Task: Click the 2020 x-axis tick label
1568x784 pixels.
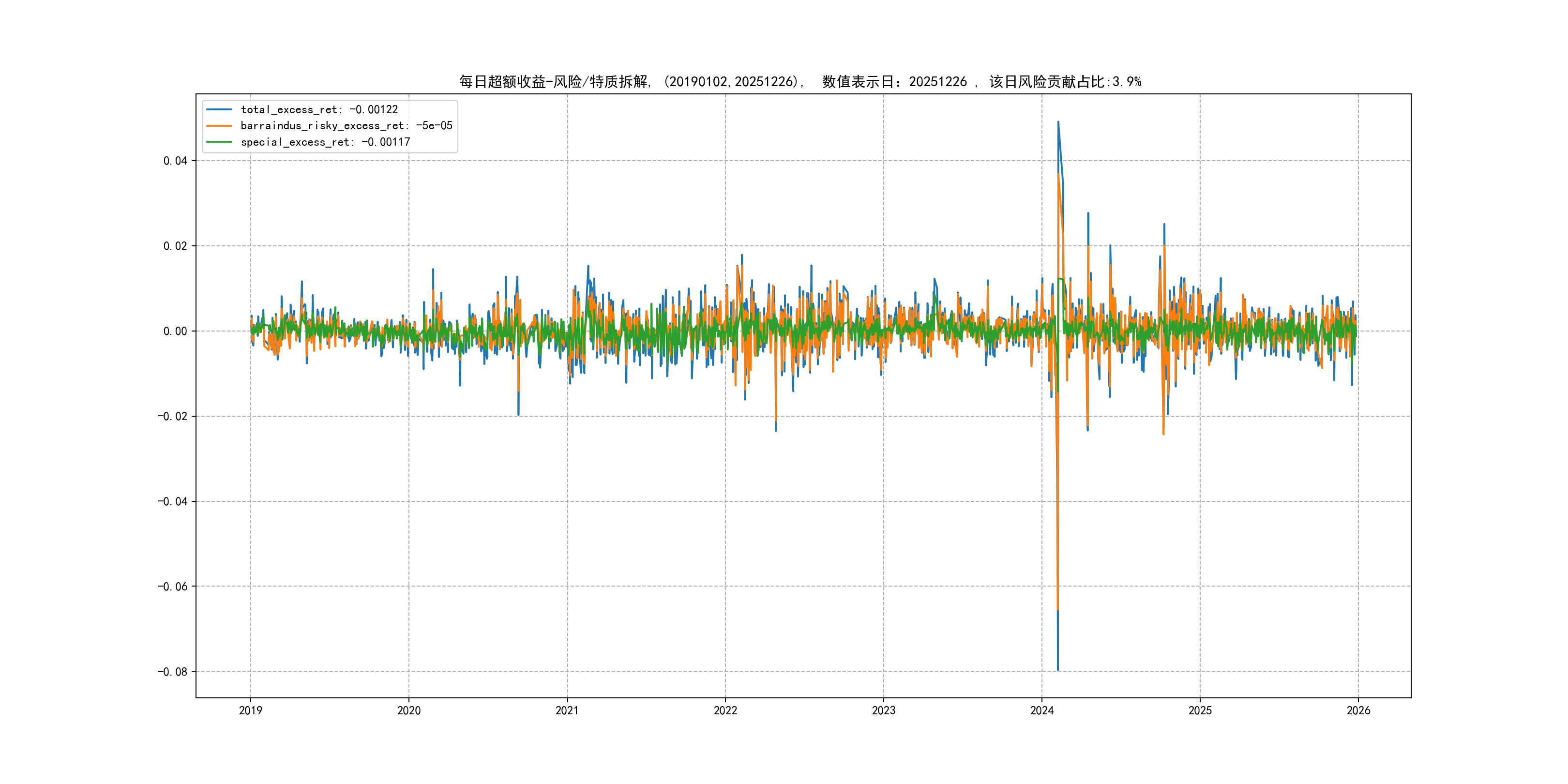Action: pyautogui.click(x=408, y=710)
